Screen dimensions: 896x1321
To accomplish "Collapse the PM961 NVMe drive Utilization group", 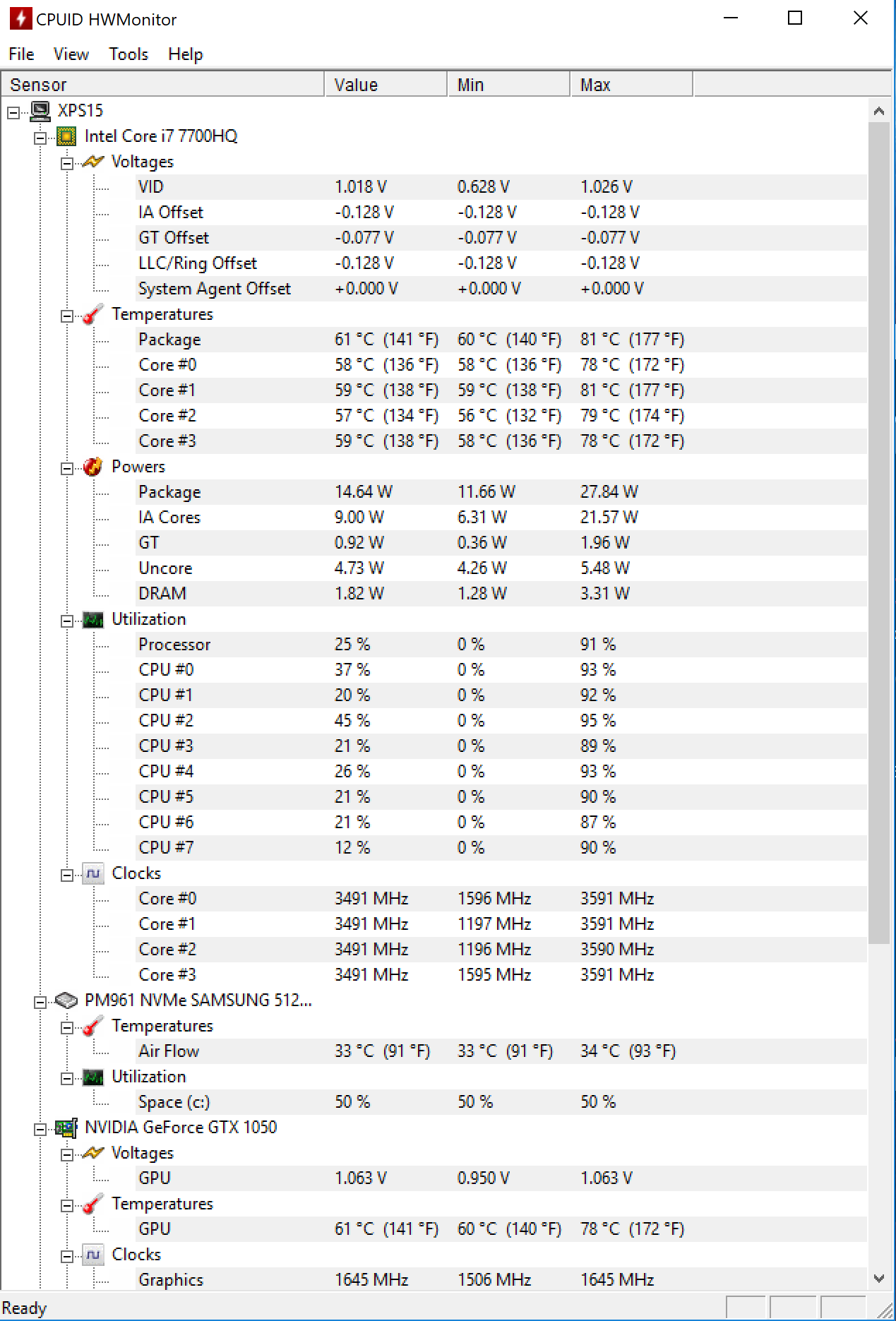I will 67,1078.
